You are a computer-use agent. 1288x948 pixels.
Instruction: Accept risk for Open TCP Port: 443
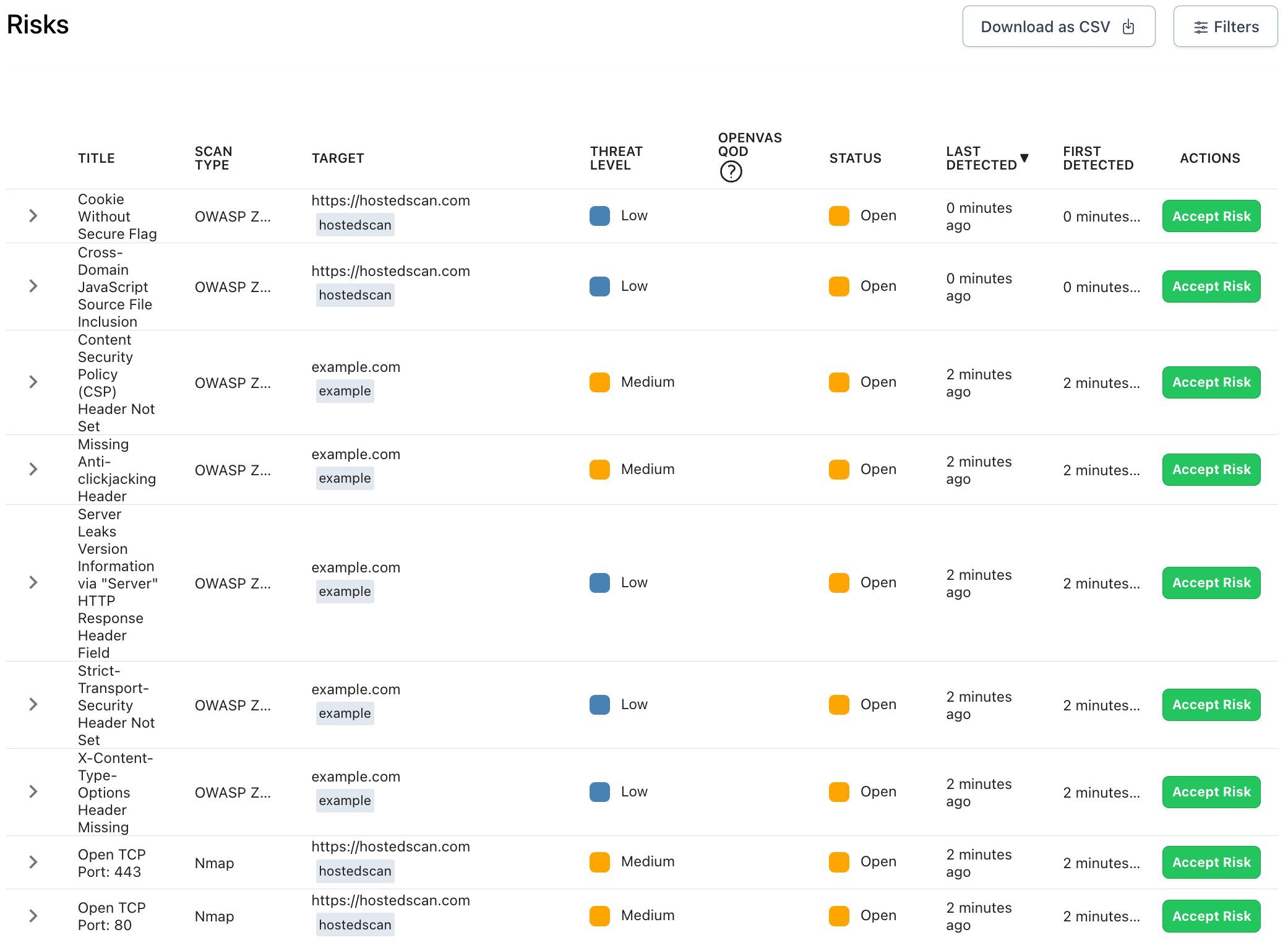pos(1211,862)
